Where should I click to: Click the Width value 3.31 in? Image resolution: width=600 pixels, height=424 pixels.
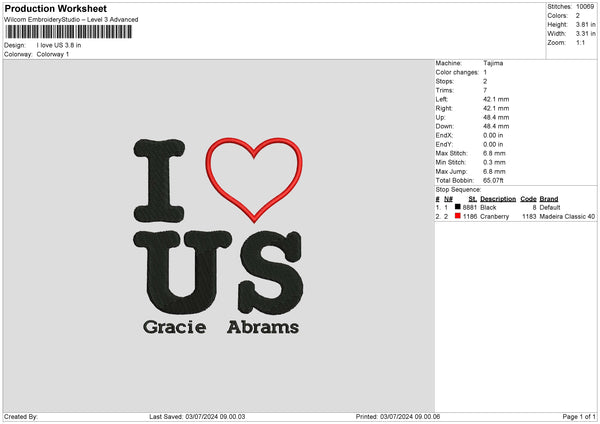pyautogui.click(x=585, y=34)
